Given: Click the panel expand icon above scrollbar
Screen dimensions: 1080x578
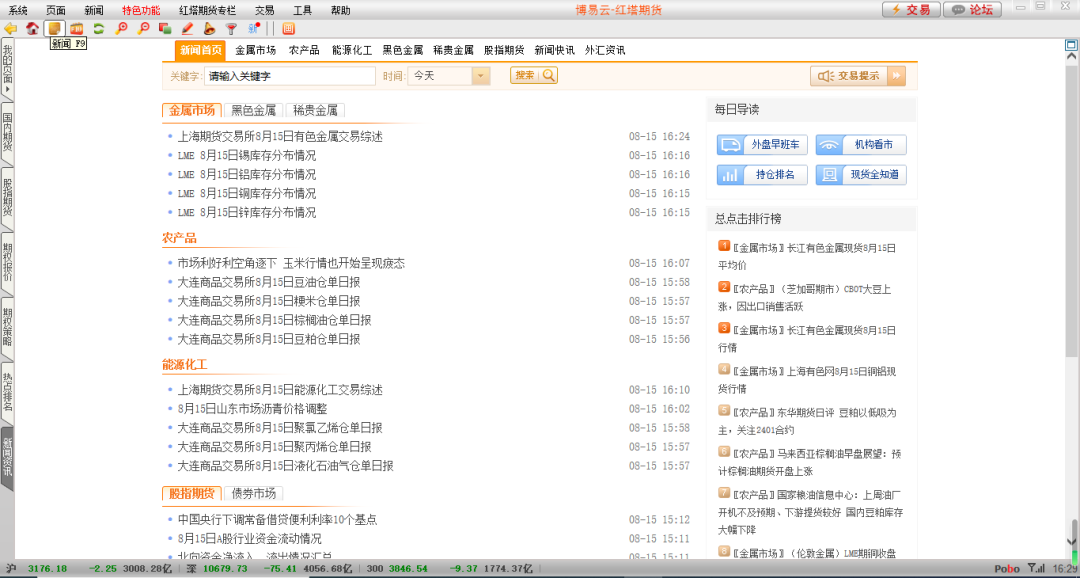Looking at the screenshot, I should (1071, 45).
